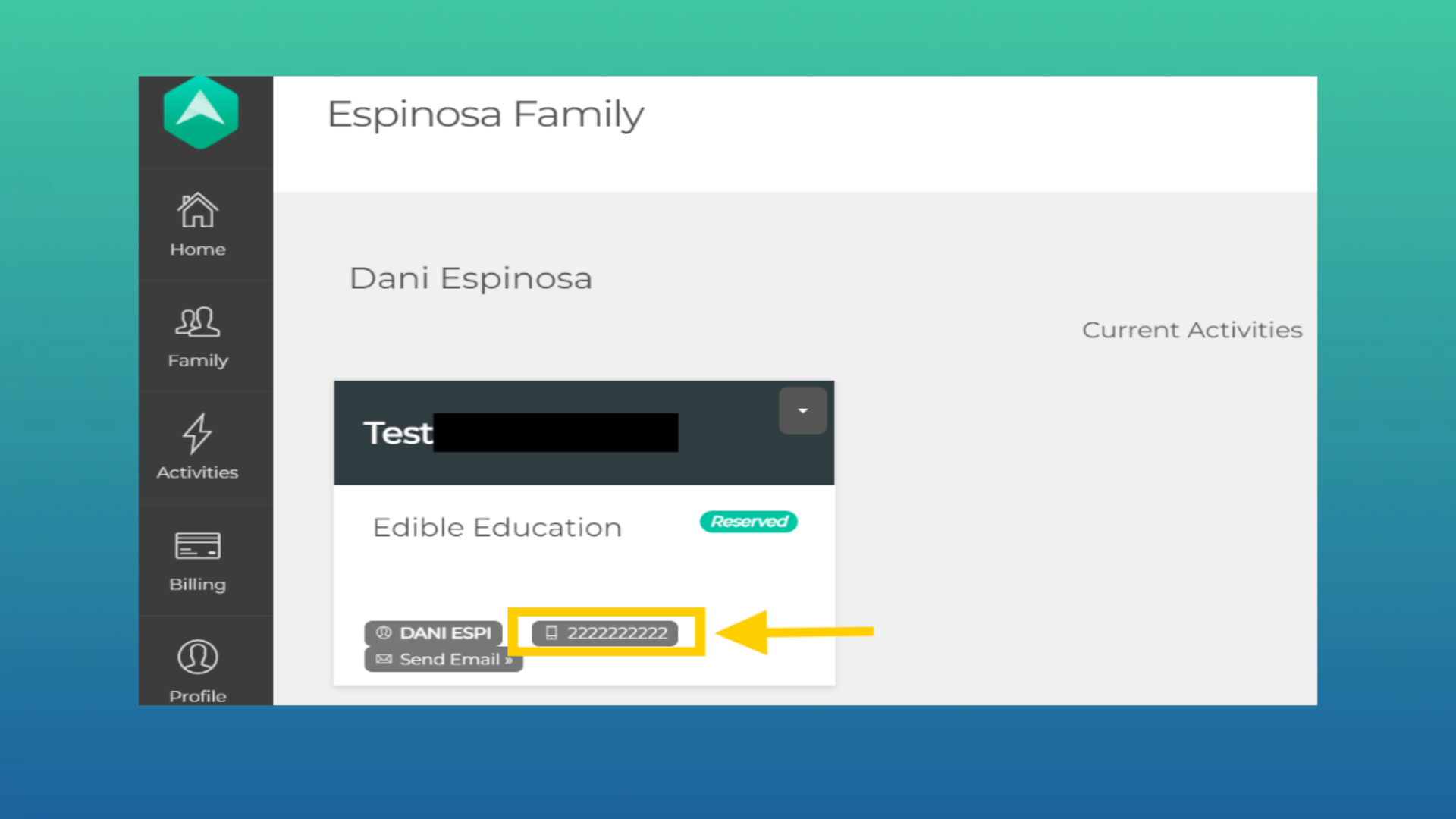
Task: Open the Profile person icon
Action: [x=198, y=657]
